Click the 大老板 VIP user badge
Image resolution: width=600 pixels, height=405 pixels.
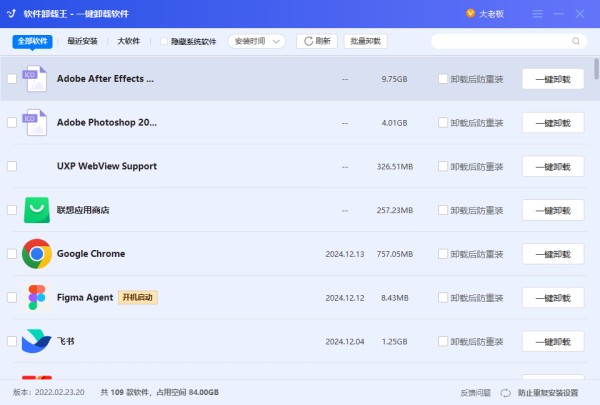pos(485,14)
